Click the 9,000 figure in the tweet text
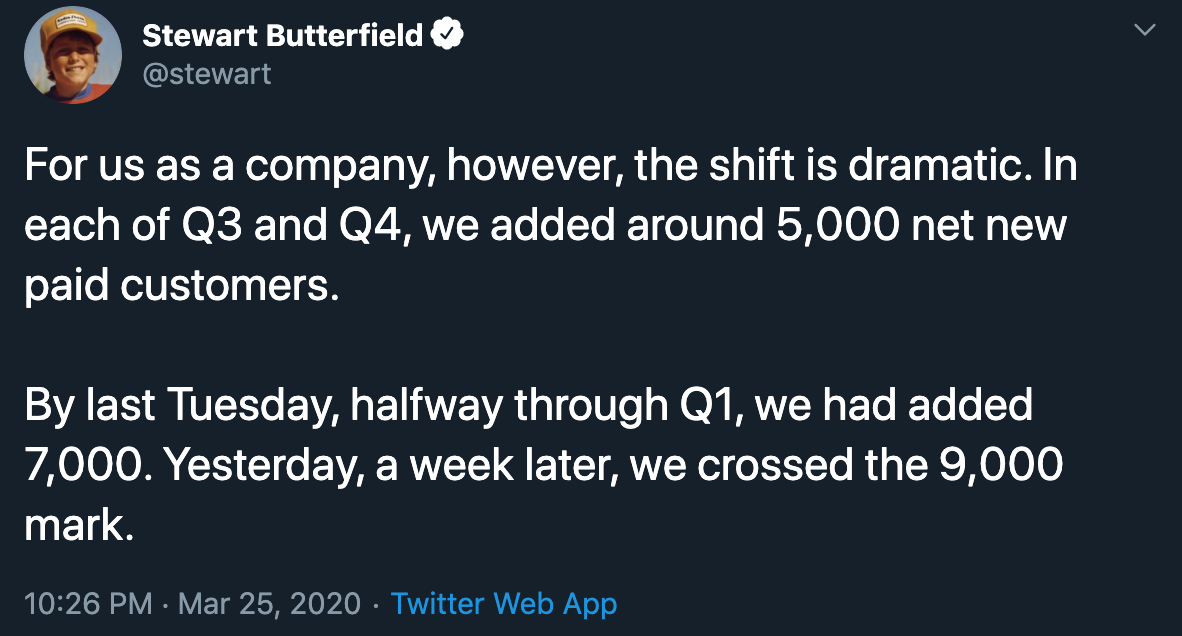Screen dimensions: 1182x636 click(1001, 465)
